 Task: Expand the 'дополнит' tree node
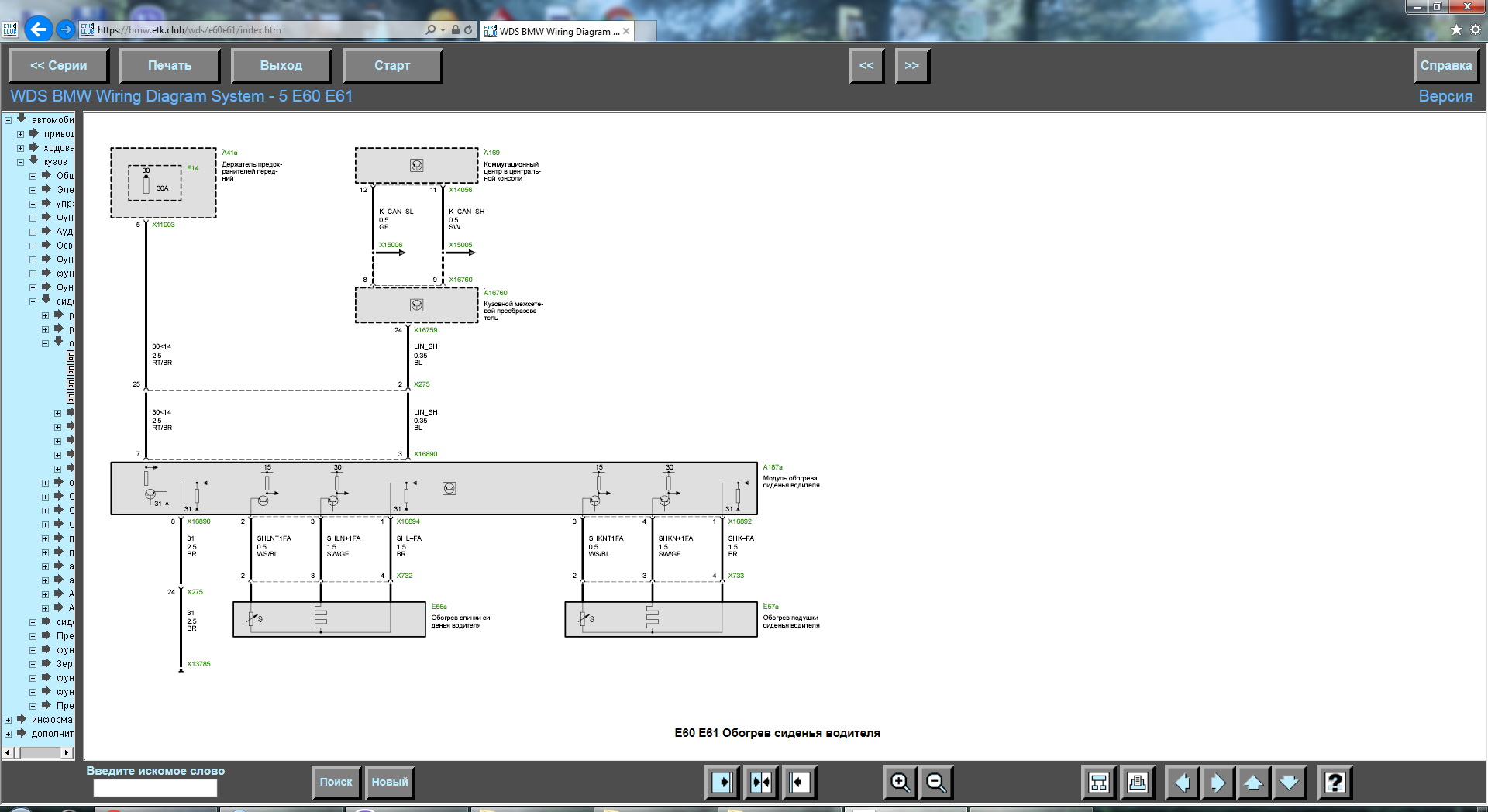coord(9,734)
